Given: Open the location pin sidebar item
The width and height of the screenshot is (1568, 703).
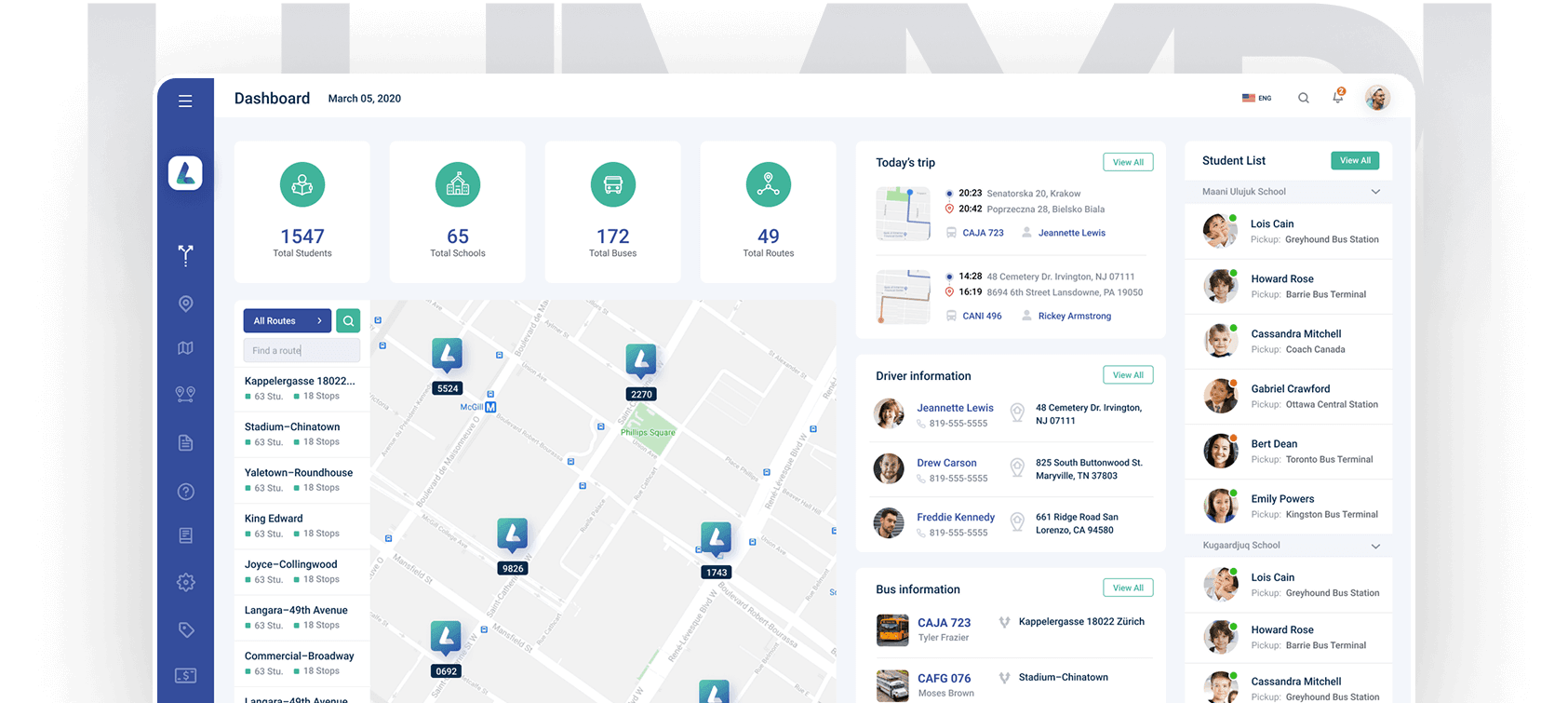Looking at the screenshot, I should coord(186,304).
